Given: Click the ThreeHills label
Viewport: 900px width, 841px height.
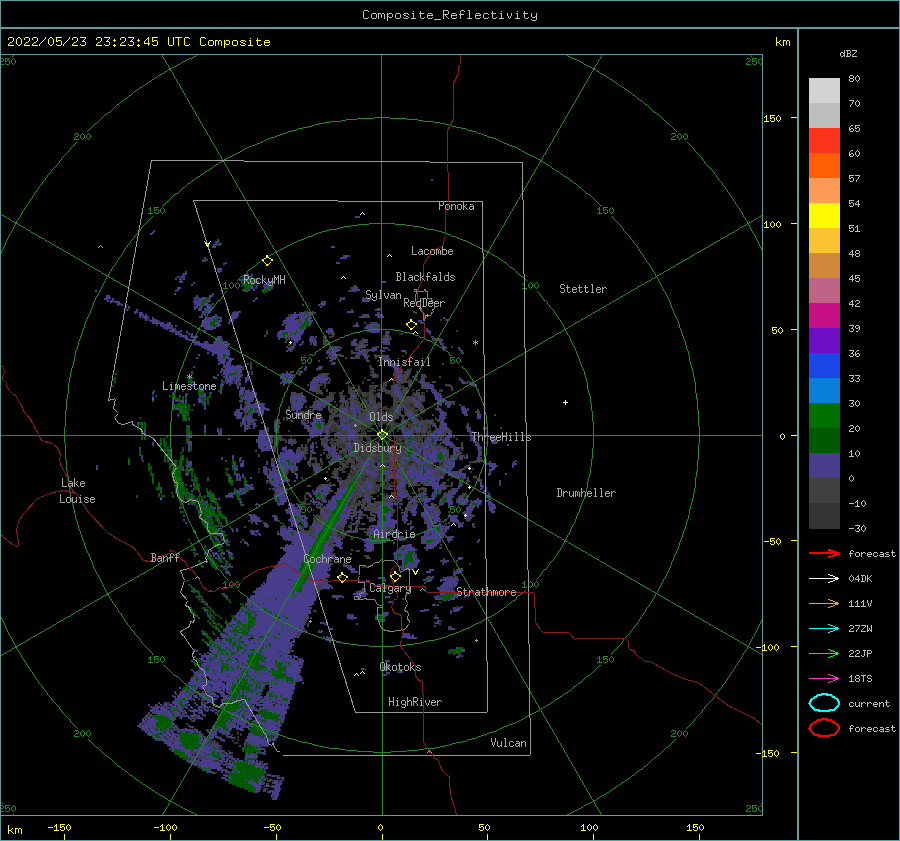Looking at the screenshot, I should coord(501,437).
